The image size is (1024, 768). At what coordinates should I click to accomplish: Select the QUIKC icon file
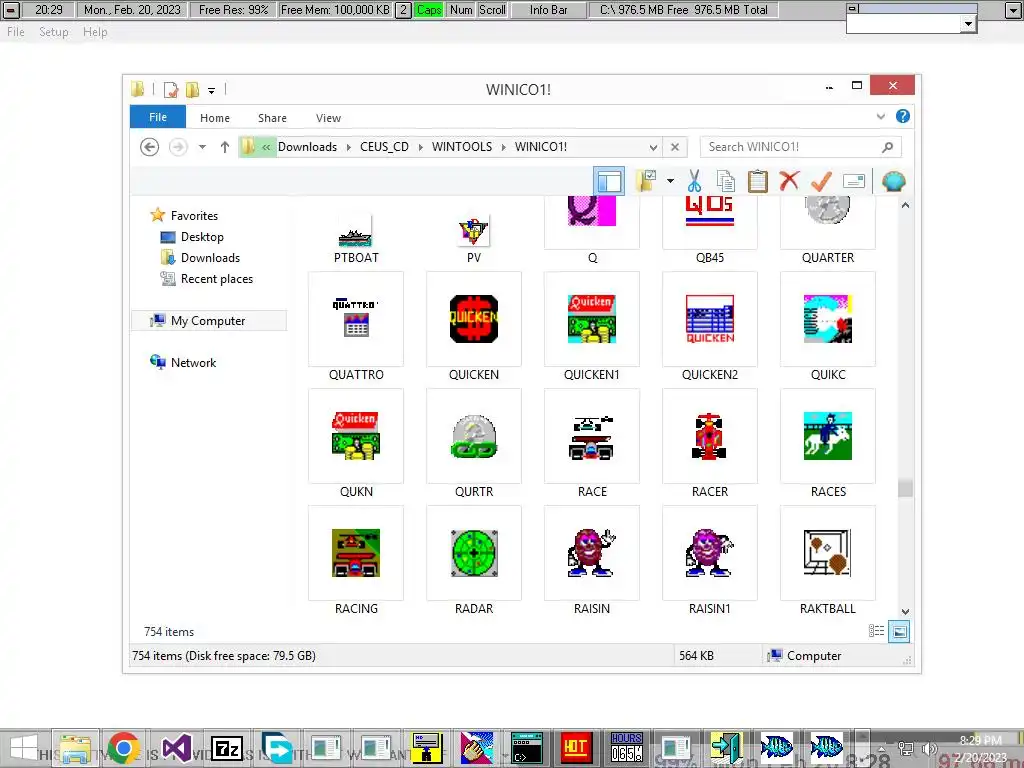point(828,327)
